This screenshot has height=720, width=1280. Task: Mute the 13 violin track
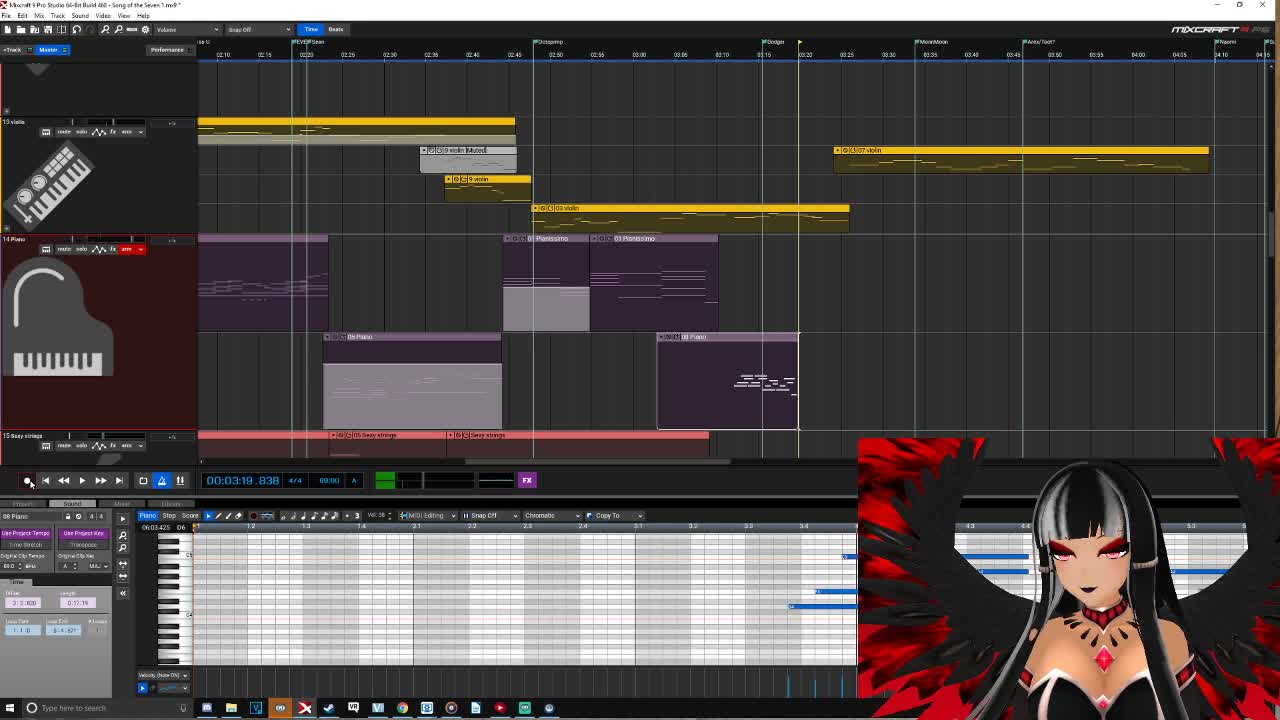click(64, 131)
